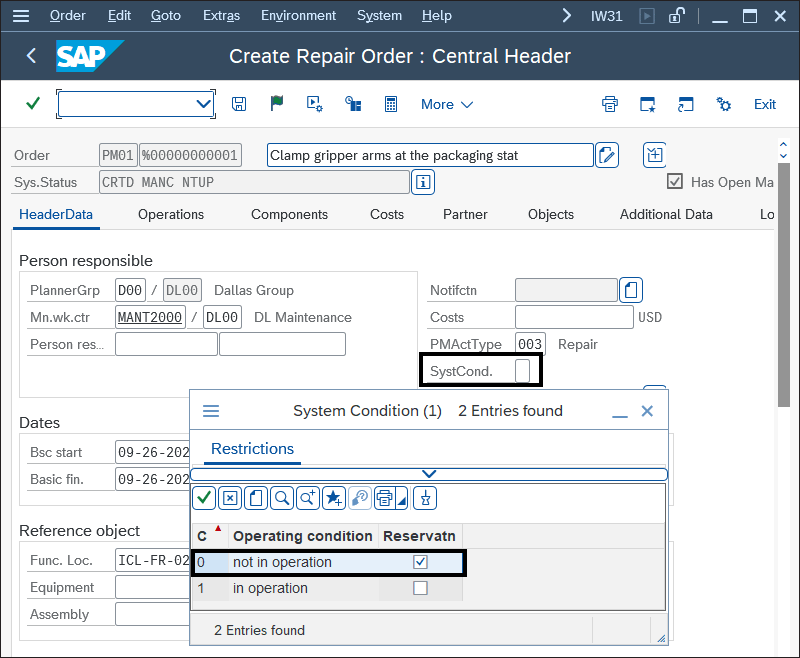Screen dimensions: 800x658
Task: Show system status info icon
Action: tap(423, 182)
